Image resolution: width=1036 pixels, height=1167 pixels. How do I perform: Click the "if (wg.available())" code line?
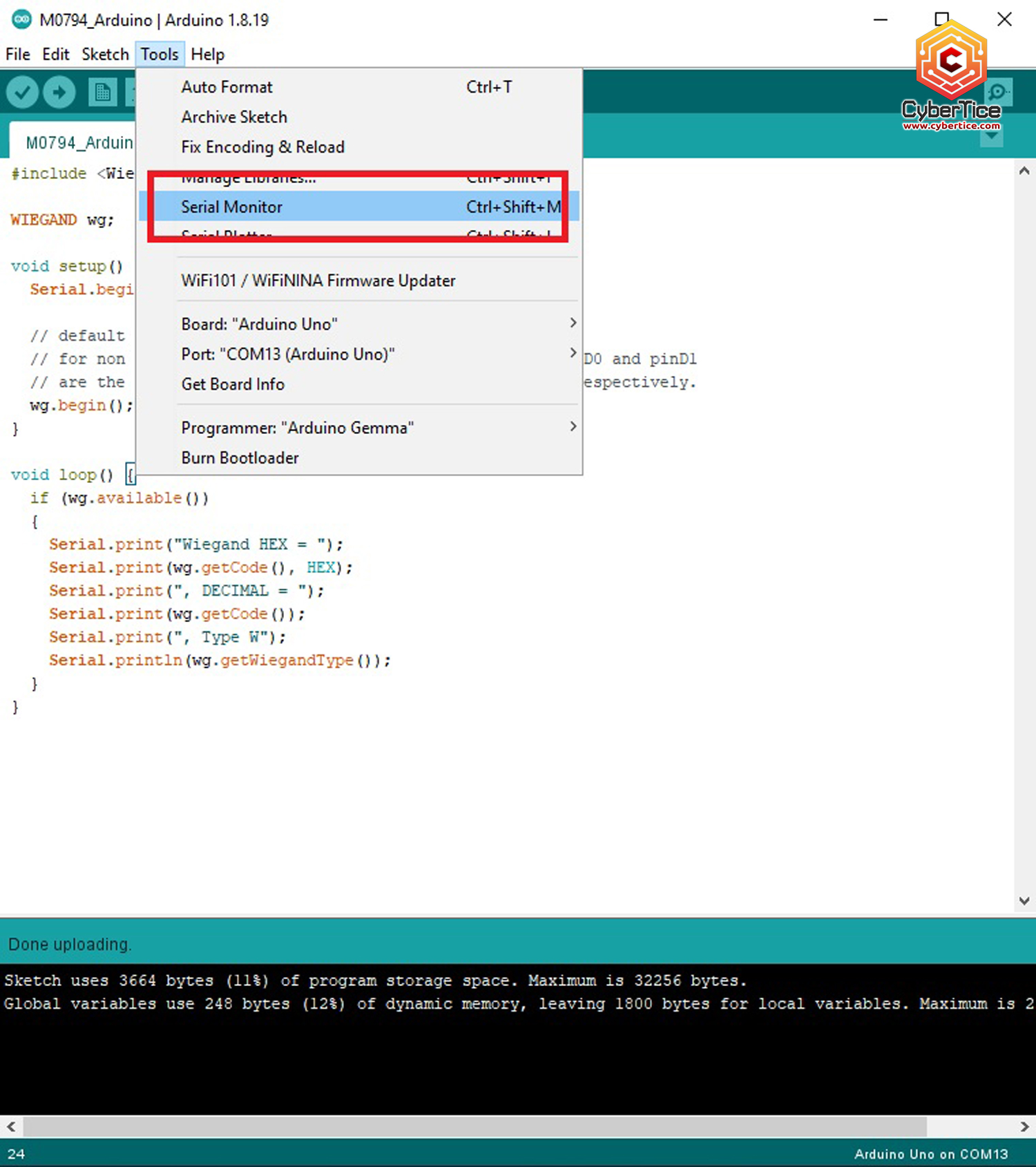[x=119, y=498]
